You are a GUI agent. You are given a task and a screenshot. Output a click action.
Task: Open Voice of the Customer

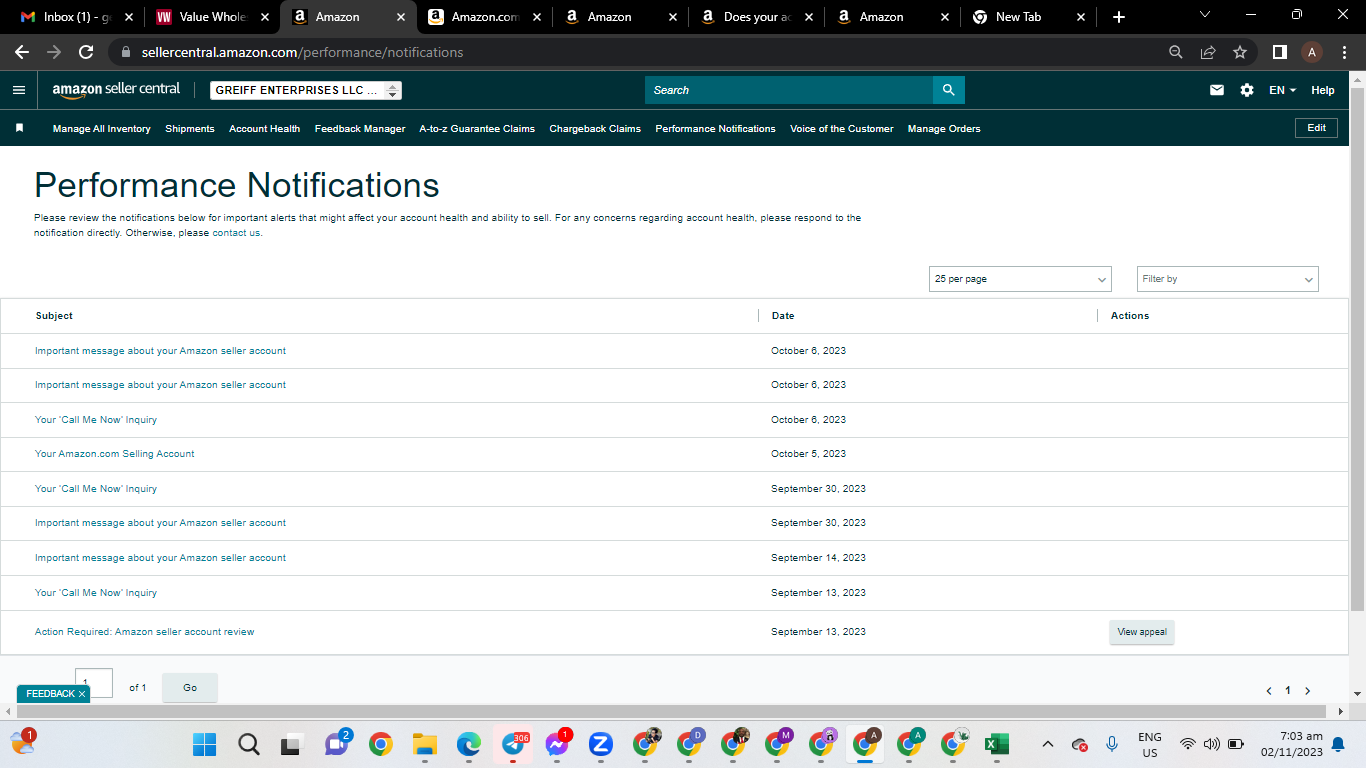tap(842, 128)
